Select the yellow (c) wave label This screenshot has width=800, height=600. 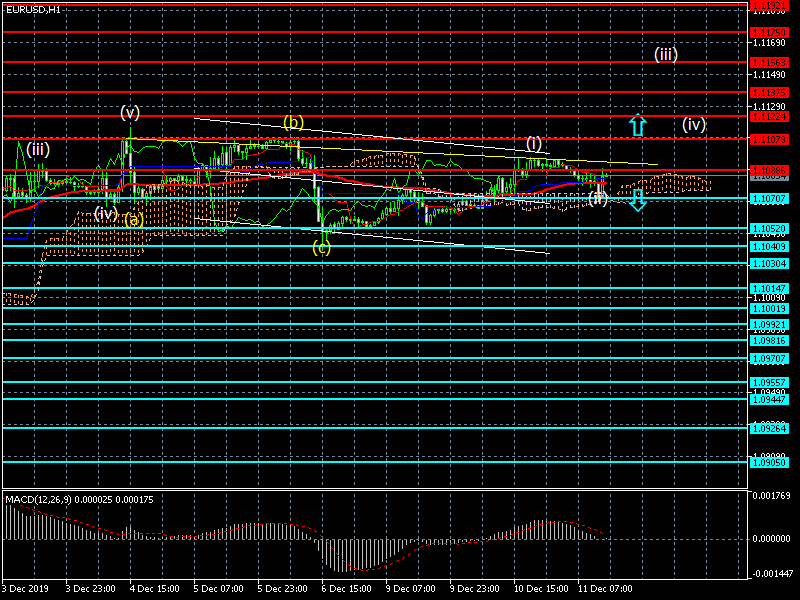click(x=321, y=247)
